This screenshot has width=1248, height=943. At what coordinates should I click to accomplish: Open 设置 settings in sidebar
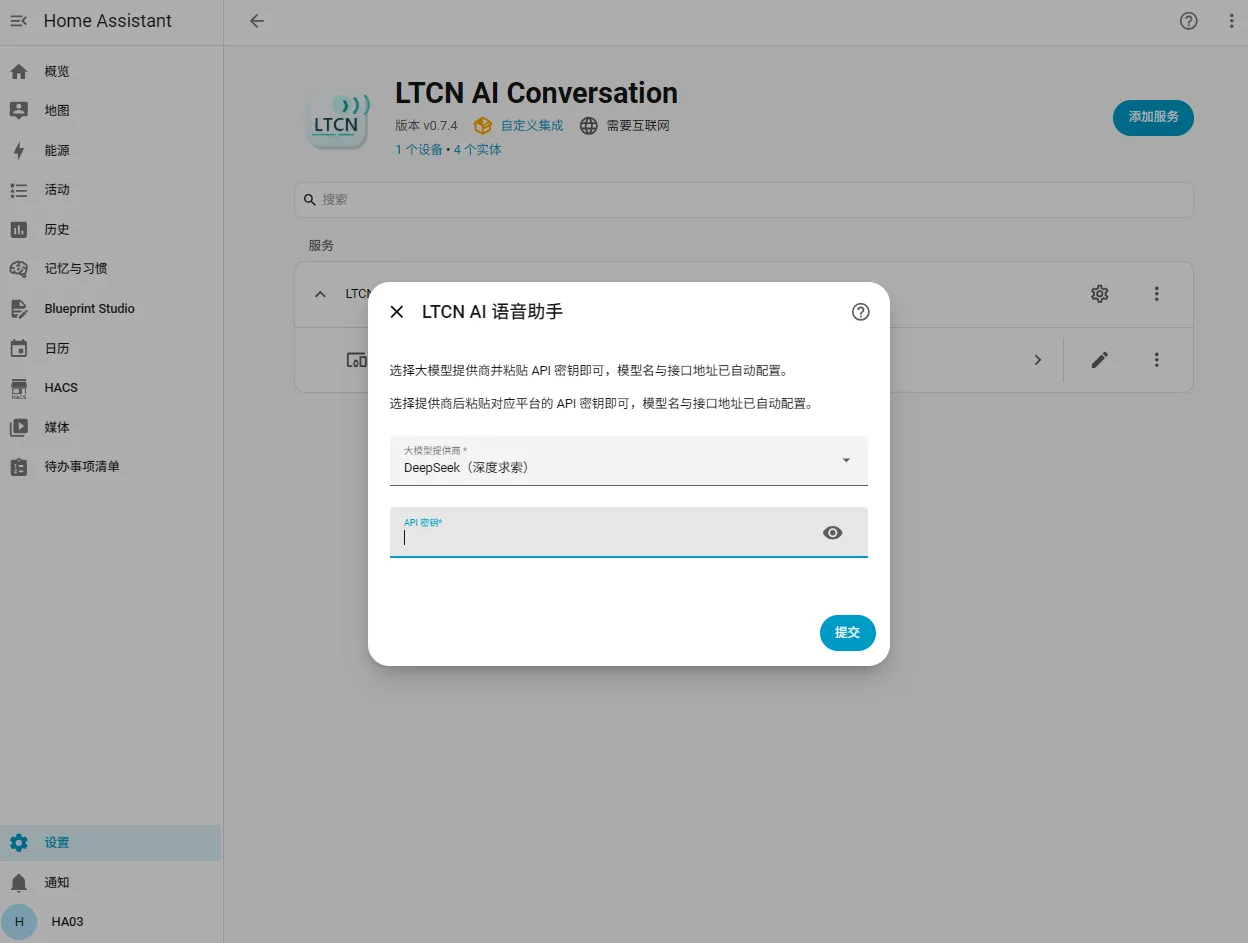[x=111, y=843]
